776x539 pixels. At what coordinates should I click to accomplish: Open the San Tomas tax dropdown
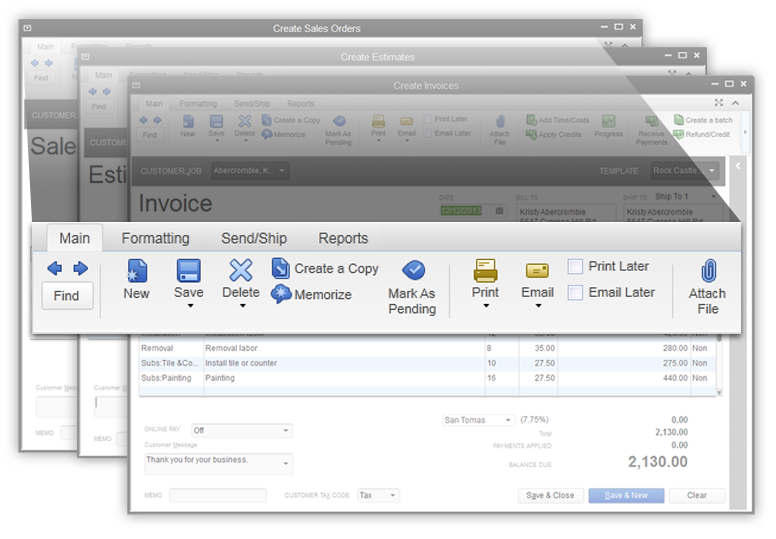(478, 420)
